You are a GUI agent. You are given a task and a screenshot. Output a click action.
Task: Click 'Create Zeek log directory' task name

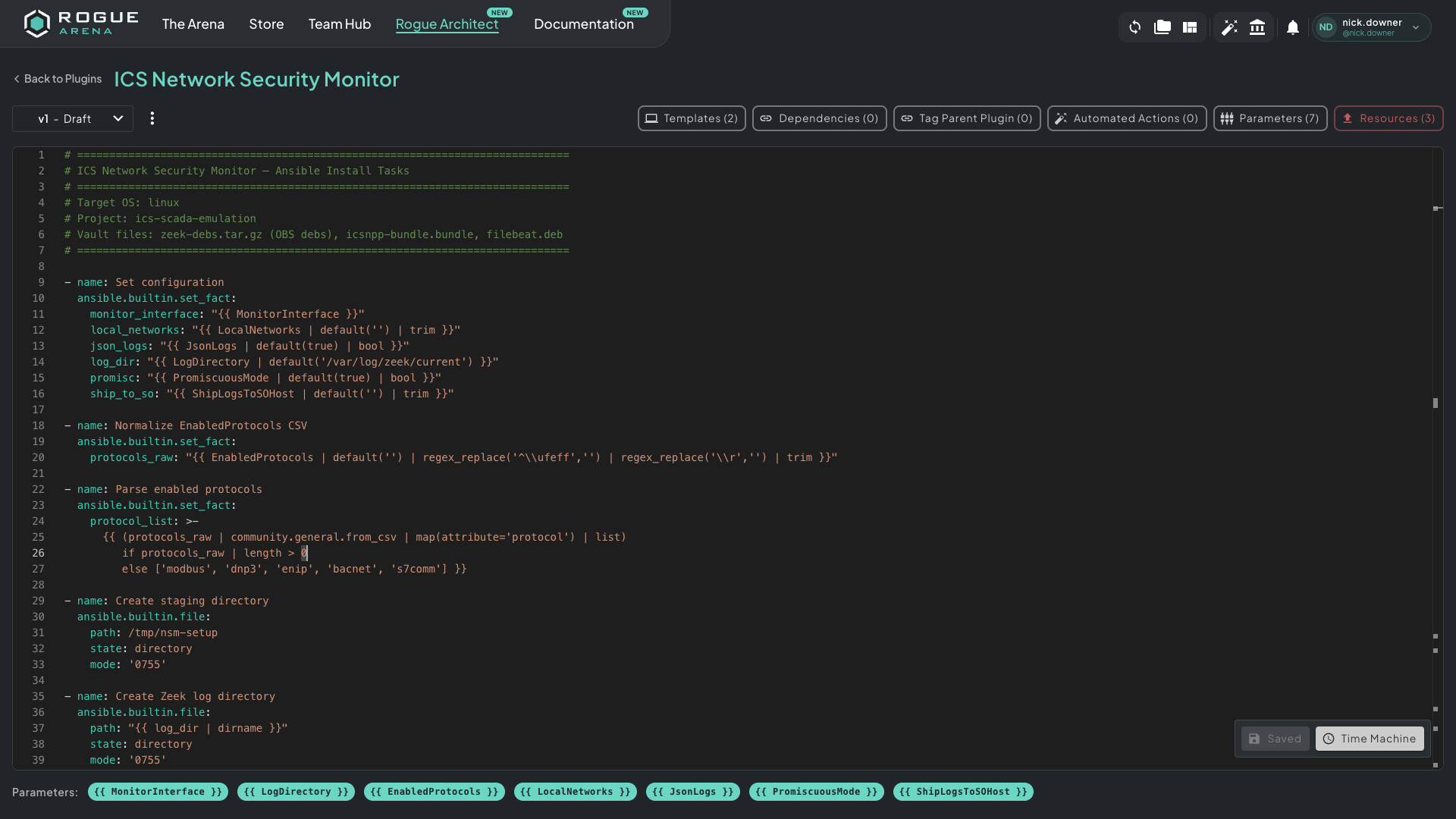coord(195,696)
